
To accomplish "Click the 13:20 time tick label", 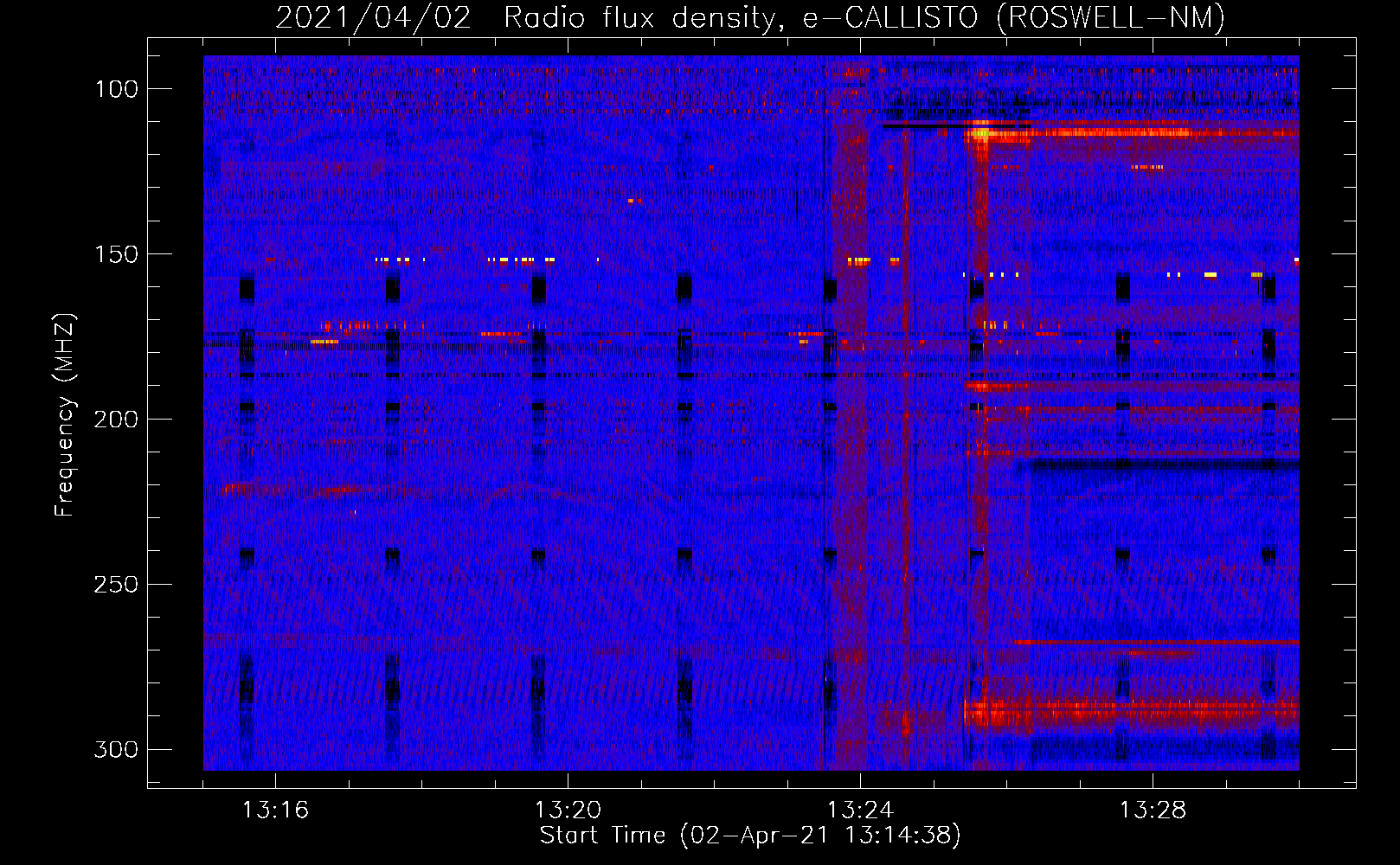I will coord(568,811).
